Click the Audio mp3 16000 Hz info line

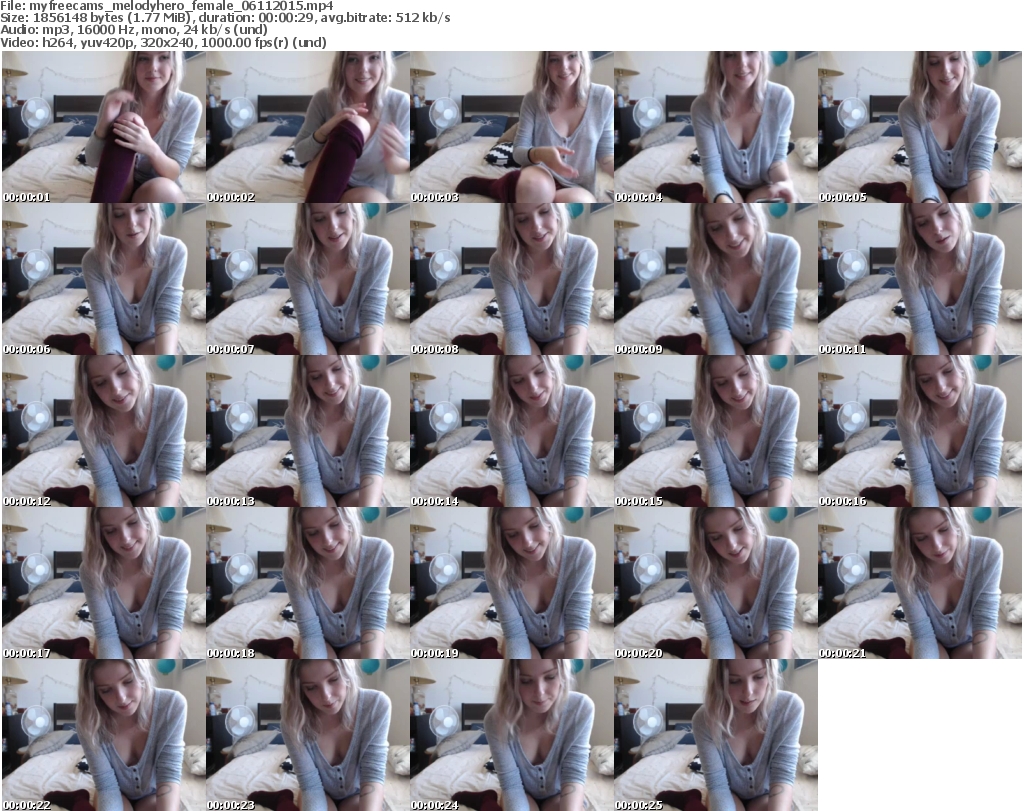pyautogui.click(x=134, y=30)
